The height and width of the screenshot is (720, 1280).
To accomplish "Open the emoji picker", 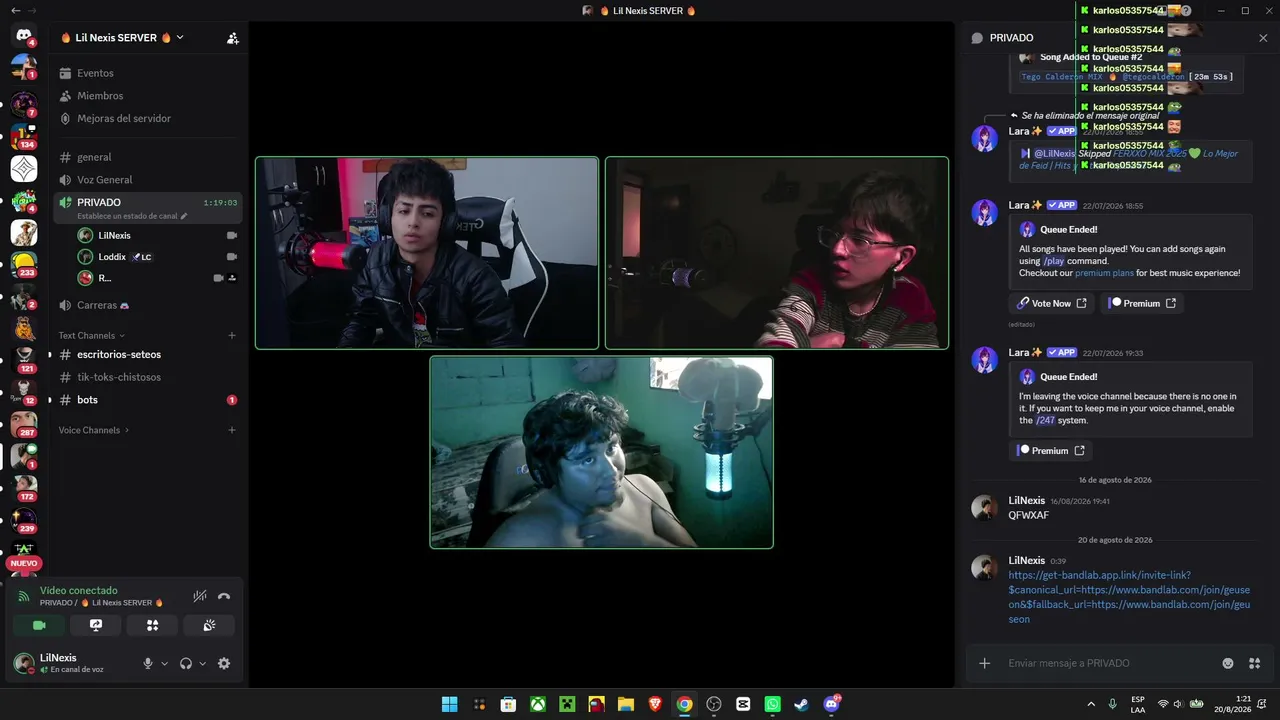I will click(1228, 663).
